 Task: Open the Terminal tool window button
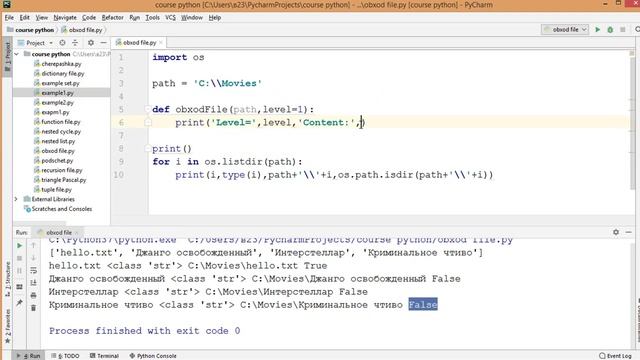pyautogui.click(x=104, y=356)
